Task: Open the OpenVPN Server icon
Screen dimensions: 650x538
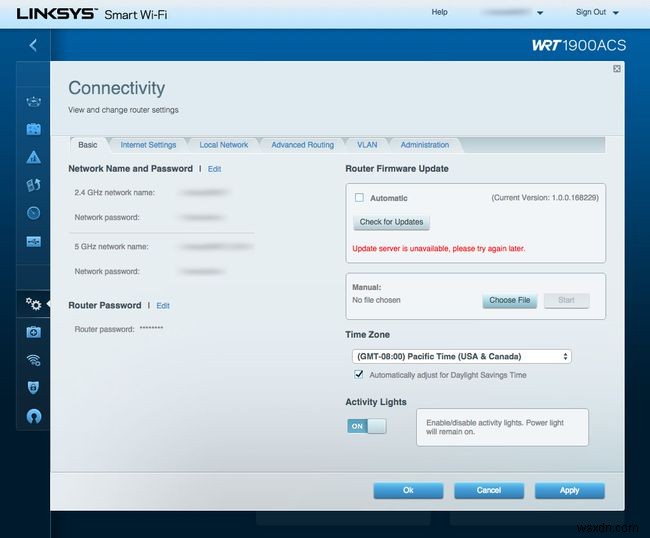Action: point(34,416)
